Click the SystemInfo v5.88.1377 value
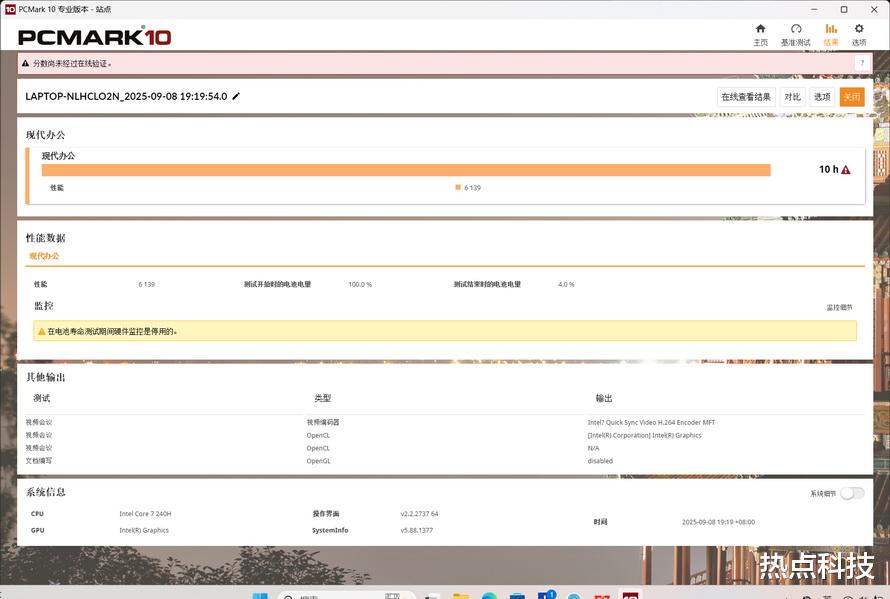Image resolution: width=890 pixels, height=599 pixels. (x=417, y=530)
